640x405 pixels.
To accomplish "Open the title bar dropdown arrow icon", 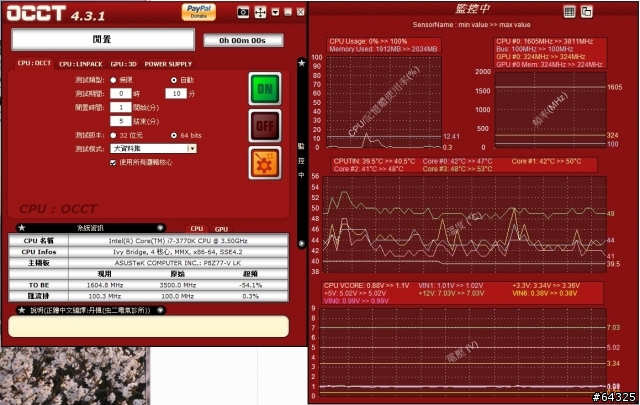I will (276, 12).
